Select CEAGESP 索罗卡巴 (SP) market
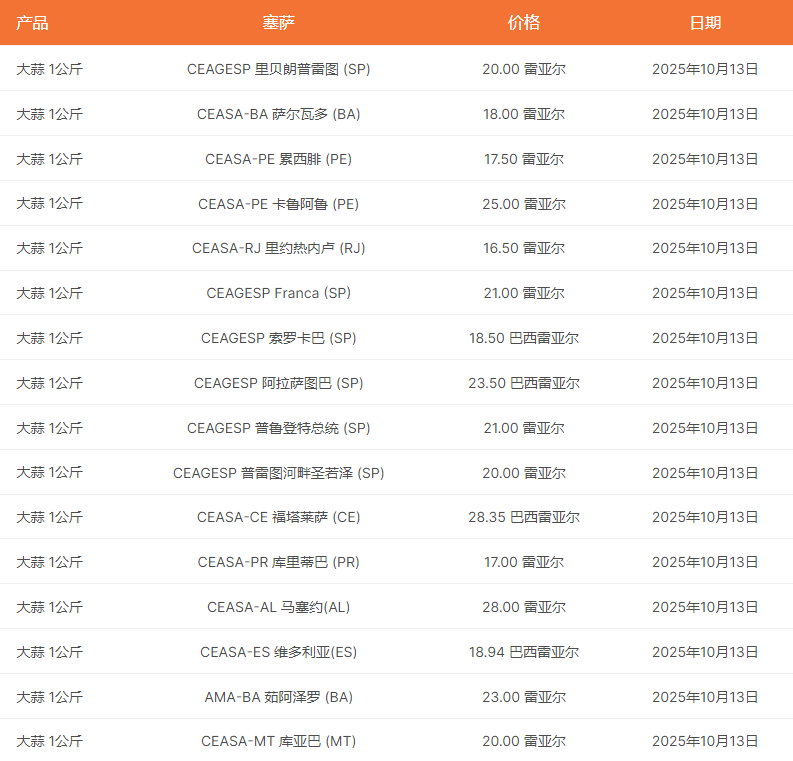 click(x=278, y=338)
